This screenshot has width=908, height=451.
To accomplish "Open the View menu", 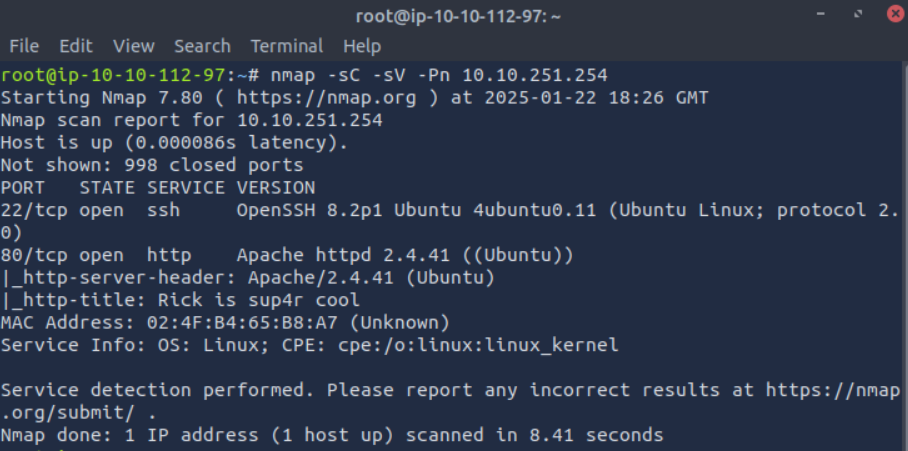I will pos(134,46).
